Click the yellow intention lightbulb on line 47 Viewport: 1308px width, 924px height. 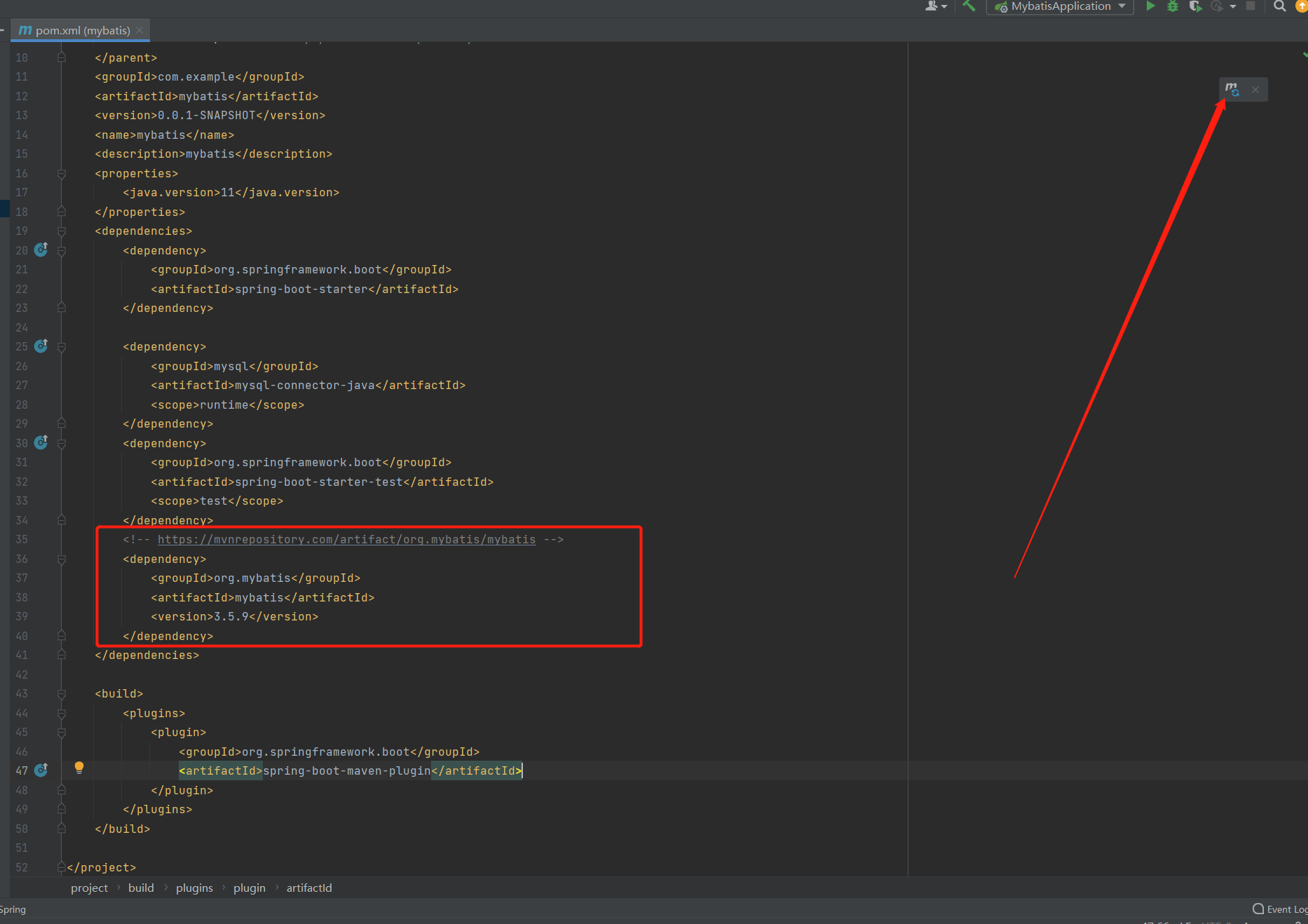pos(79,768)
